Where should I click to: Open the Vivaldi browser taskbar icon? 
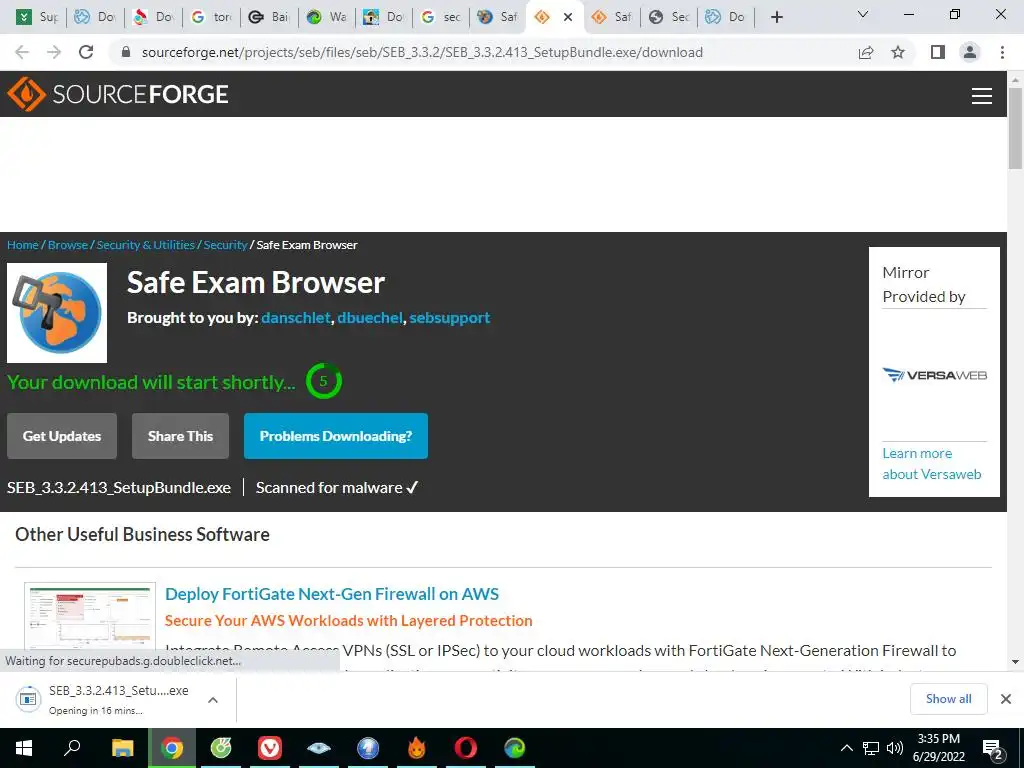270,748
